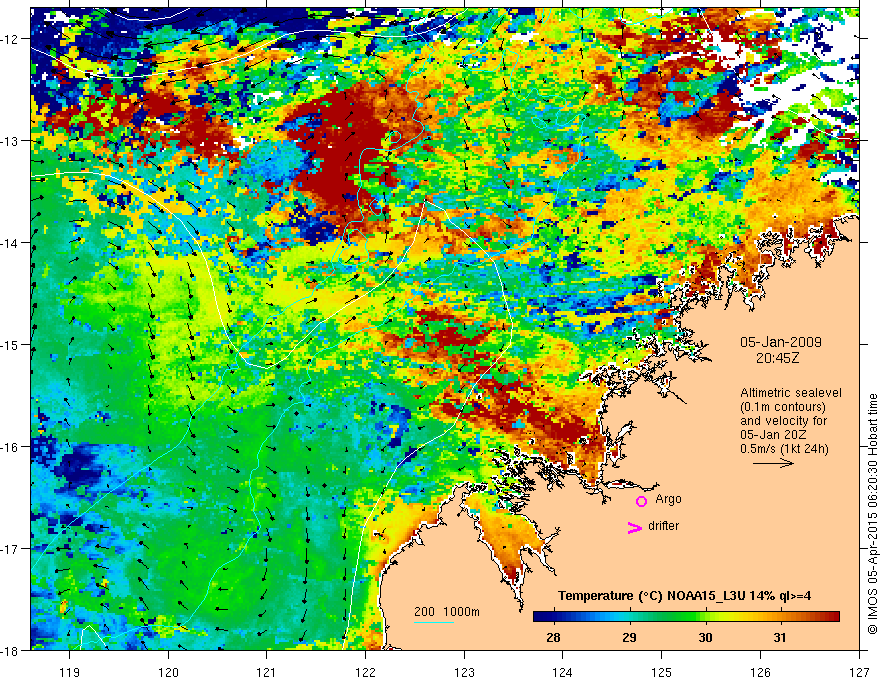880x680 pixels.
Task: Click the temperature color scale bar
Action: pyautogui.click(x=686, y=617)
